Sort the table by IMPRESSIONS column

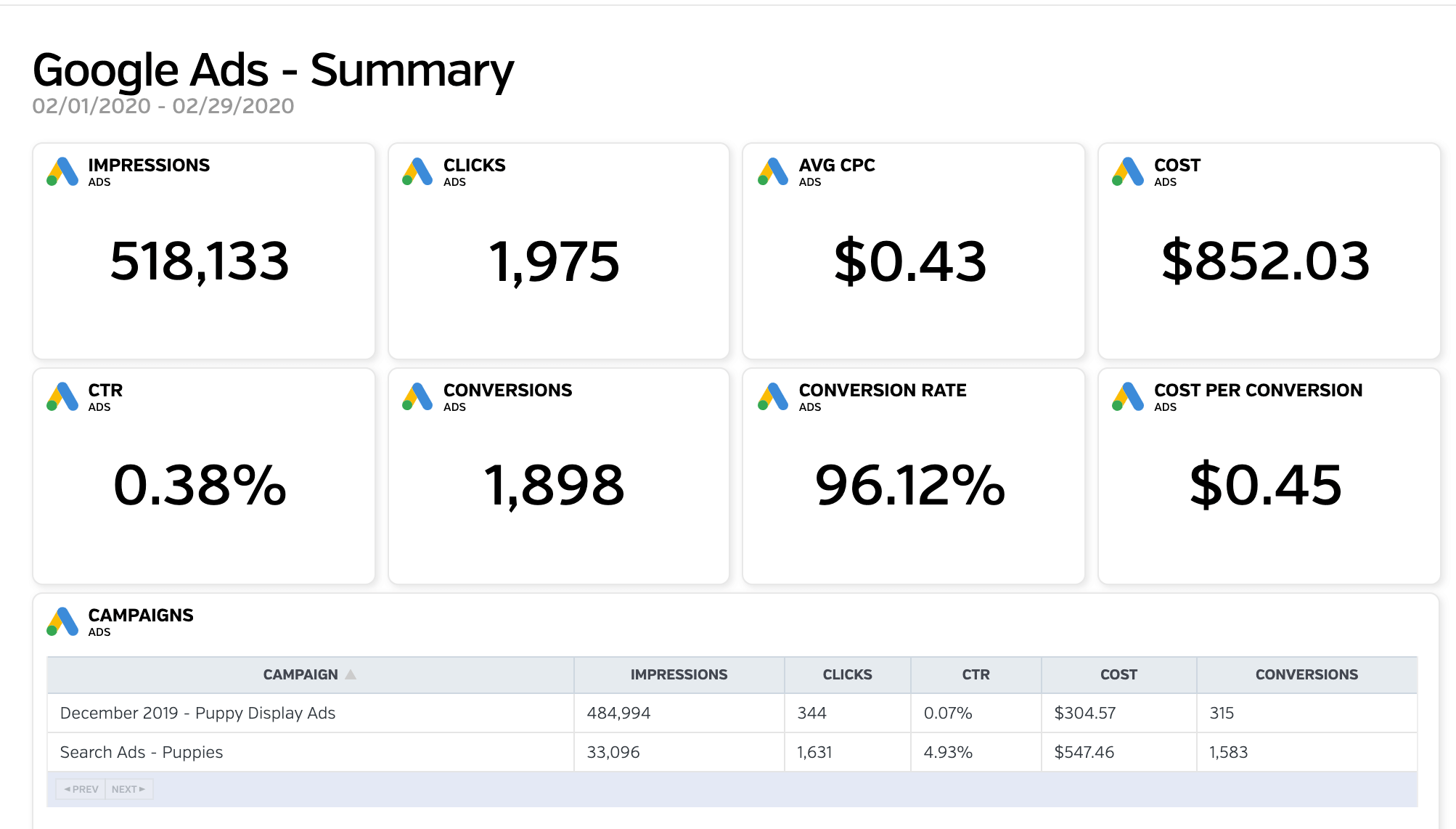pyautogui.click(x=678, y=674)
